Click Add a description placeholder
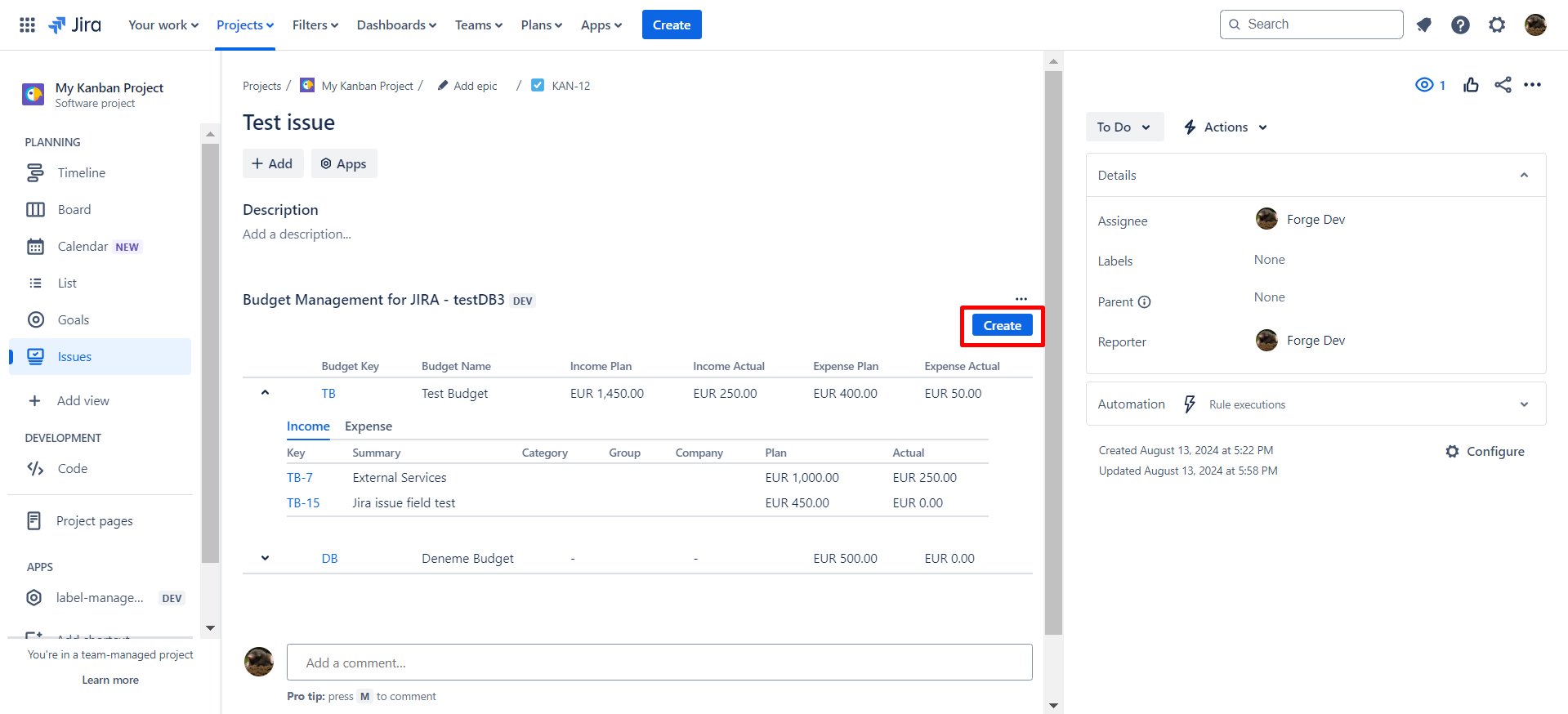 pyautogui.click(x=297, y=234)
